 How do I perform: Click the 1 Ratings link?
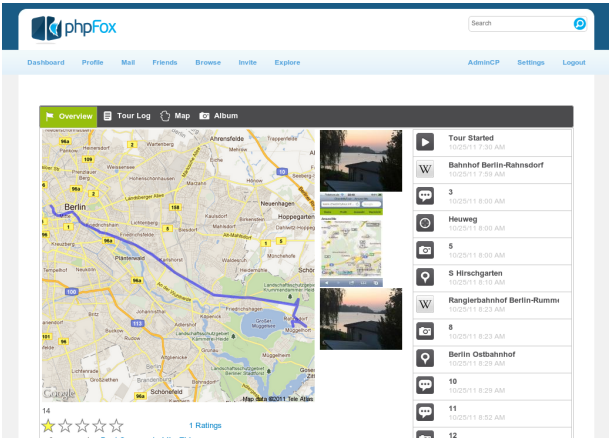coord(205,425)
